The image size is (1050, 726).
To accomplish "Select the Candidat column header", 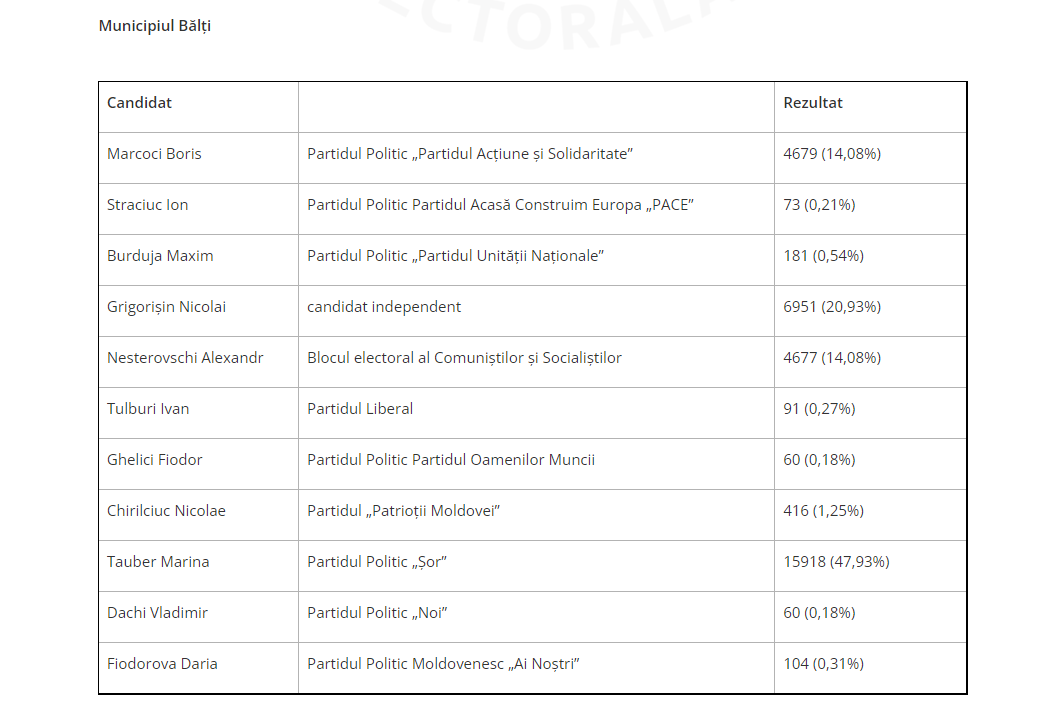I will click(139, 102).
